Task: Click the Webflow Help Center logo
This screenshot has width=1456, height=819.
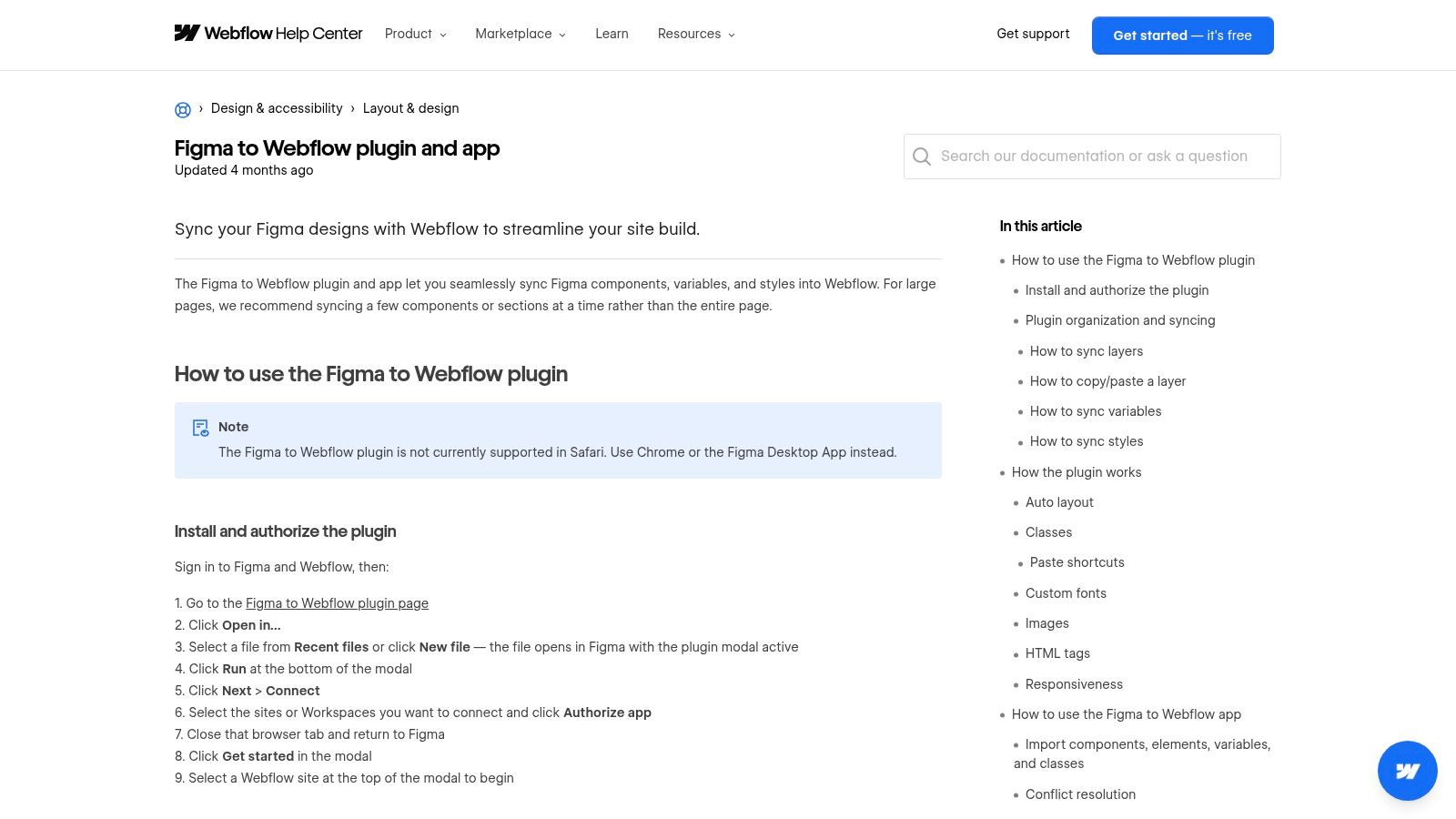Action: 268,34
